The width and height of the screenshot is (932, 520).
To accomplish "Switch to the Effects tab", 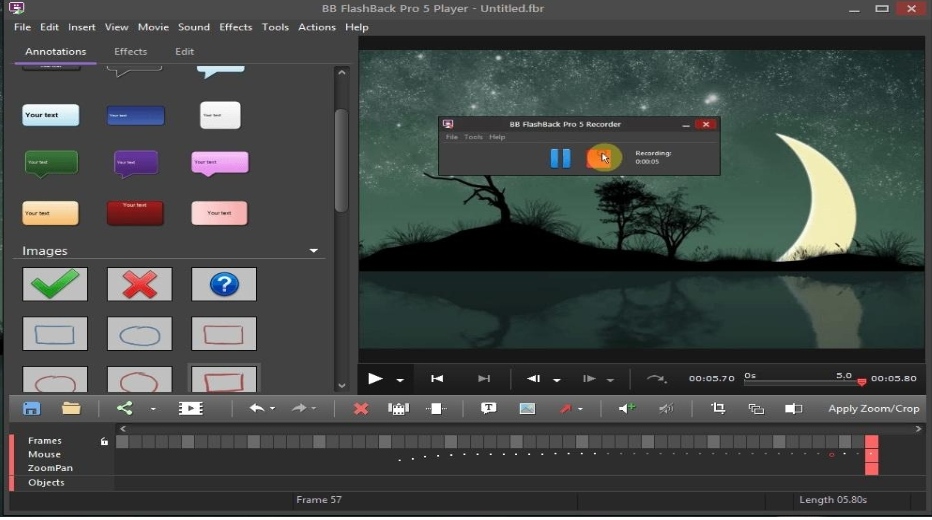I will [x=130, y=52].
